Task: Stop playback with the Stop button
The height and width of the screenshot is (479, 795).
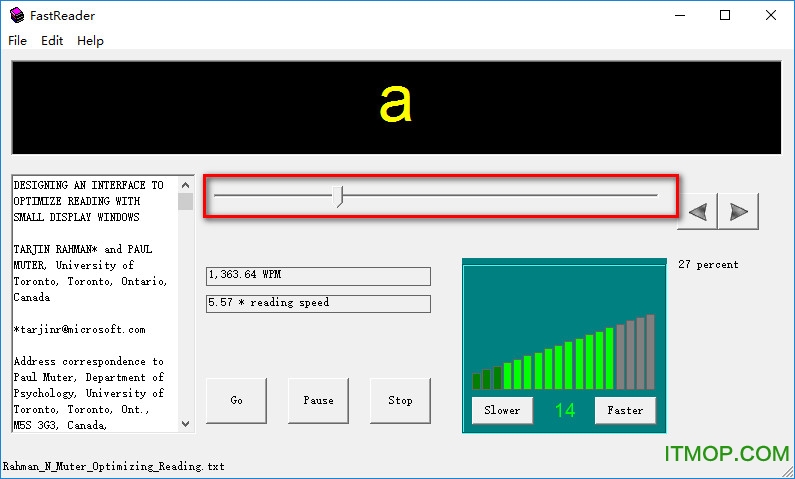Action: (400, 401)
